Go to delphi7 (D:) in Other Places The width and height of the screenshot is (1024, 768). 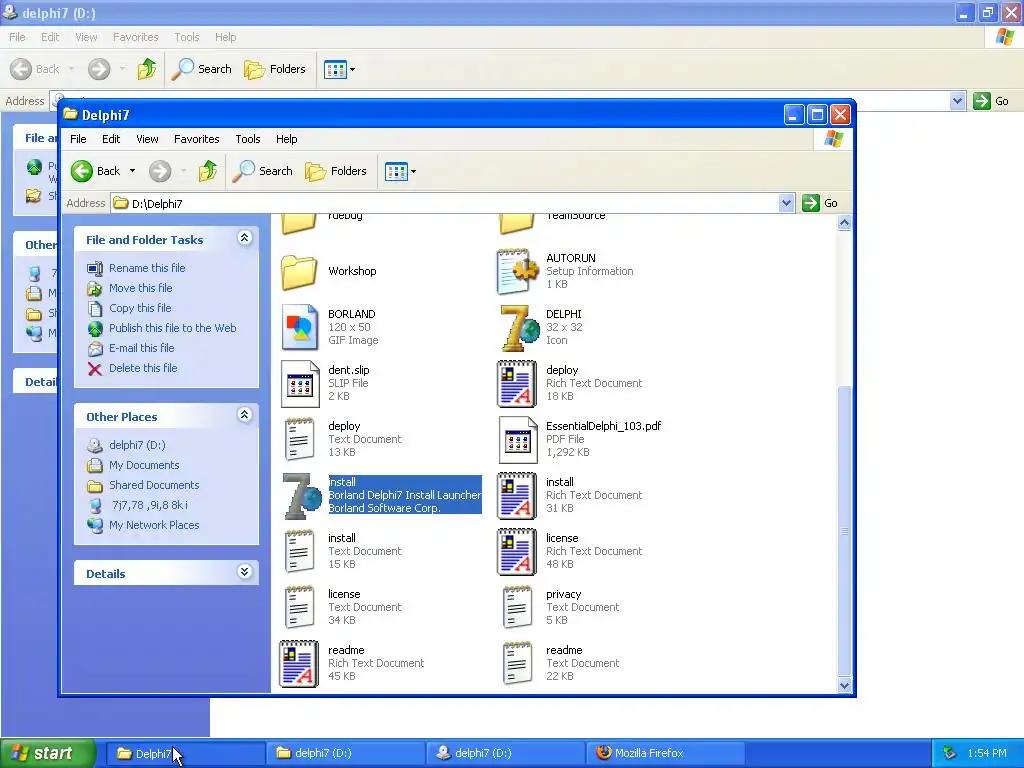137,445
